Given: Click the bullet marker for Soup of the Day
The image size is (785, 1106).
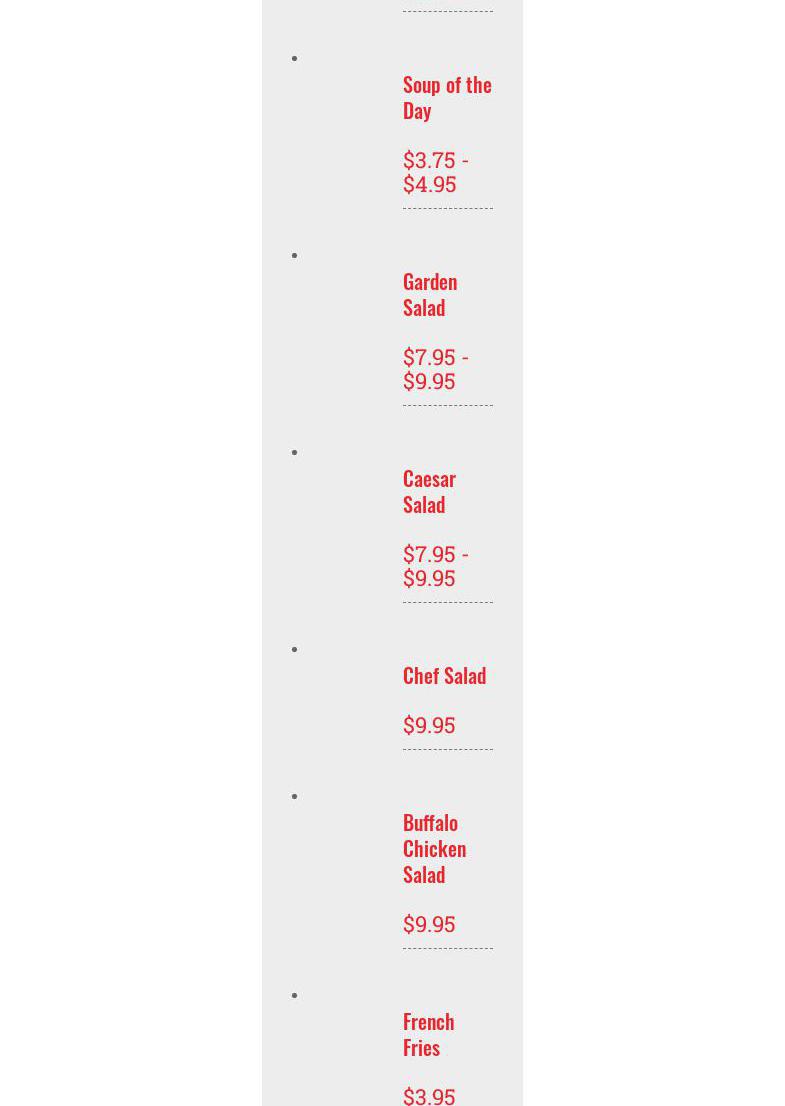Looking at the screenshot, I should [295, 58].
